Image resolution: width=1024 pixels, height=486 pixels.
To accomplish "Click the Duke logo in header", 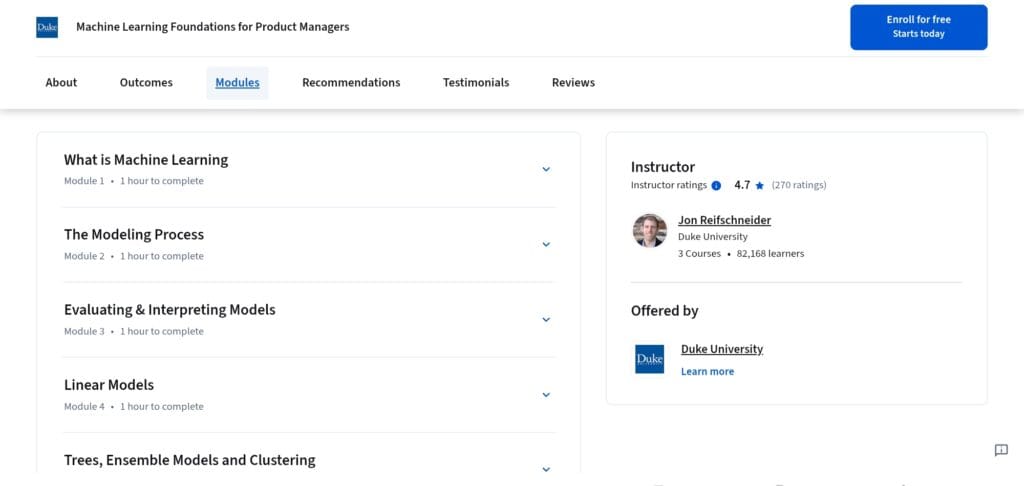I will pos(47,27).
